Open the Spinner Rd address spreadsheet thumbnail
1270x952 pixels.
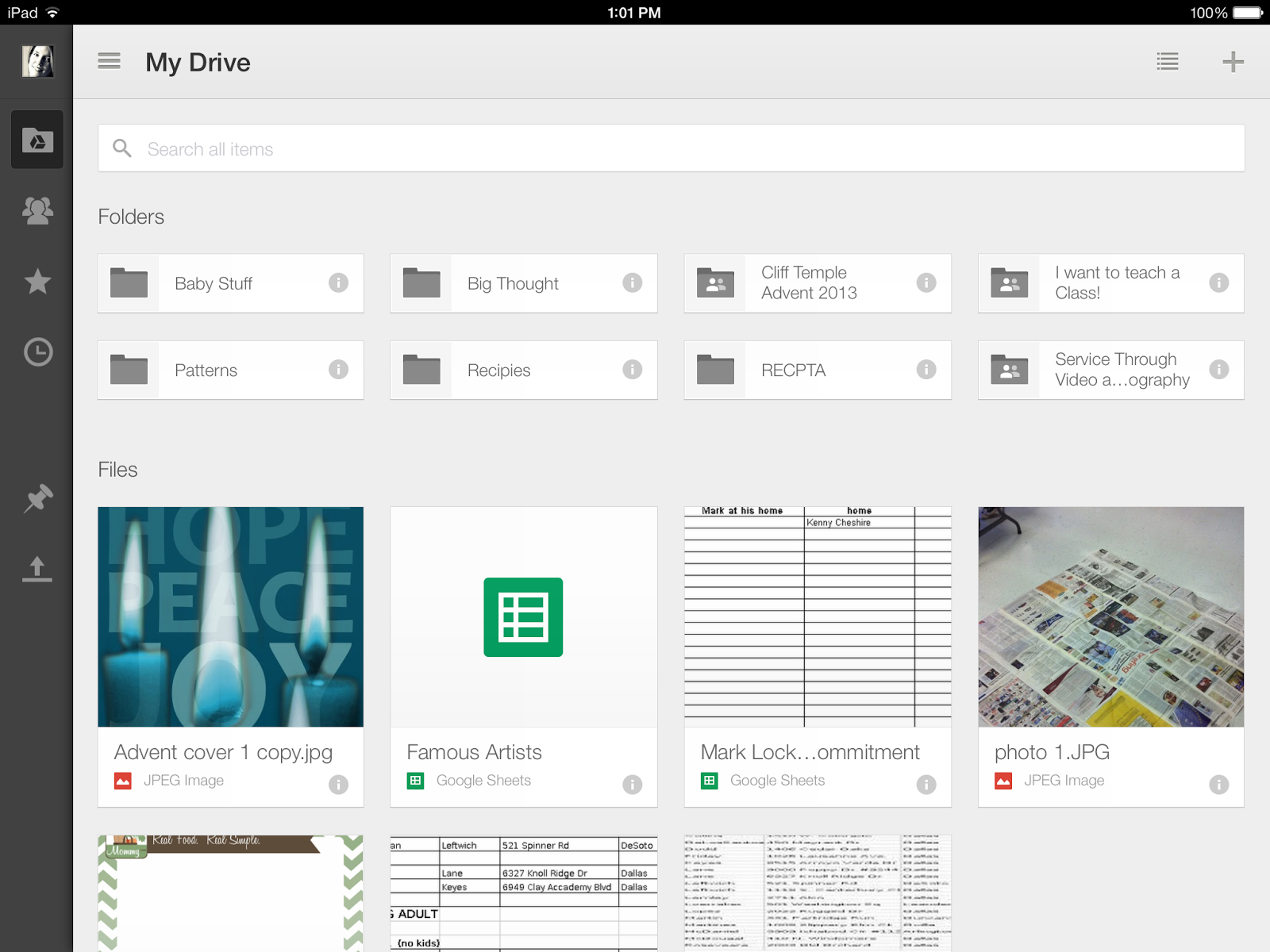(x=524, y=893)
